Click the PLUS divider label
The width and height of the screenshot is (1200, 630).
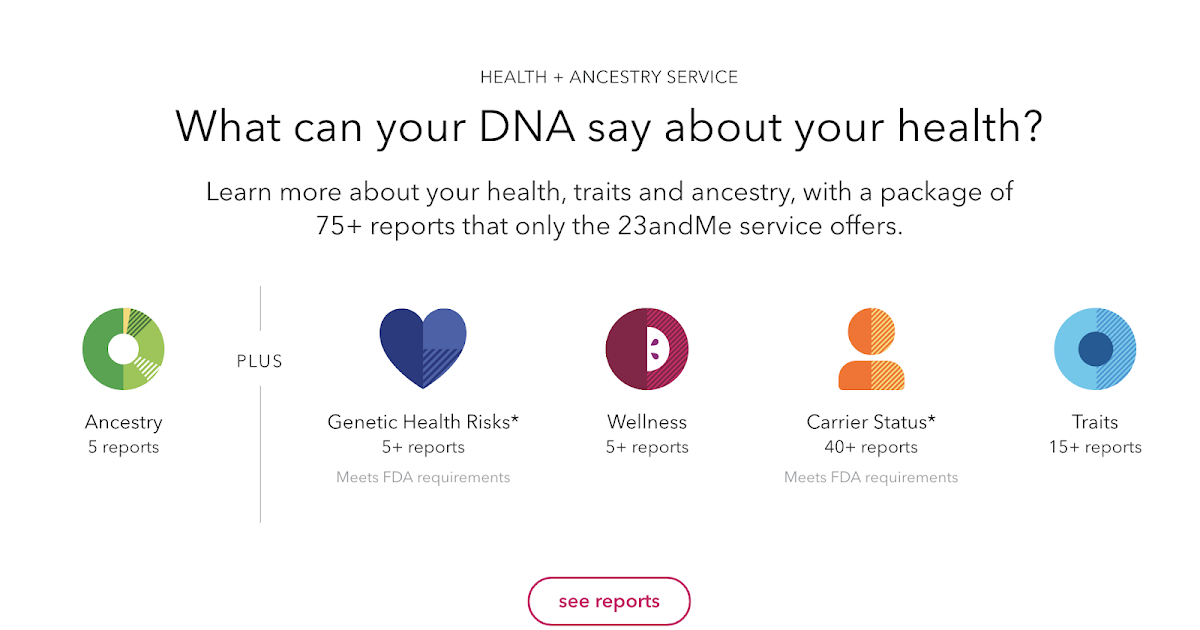[x=260, y=360]
